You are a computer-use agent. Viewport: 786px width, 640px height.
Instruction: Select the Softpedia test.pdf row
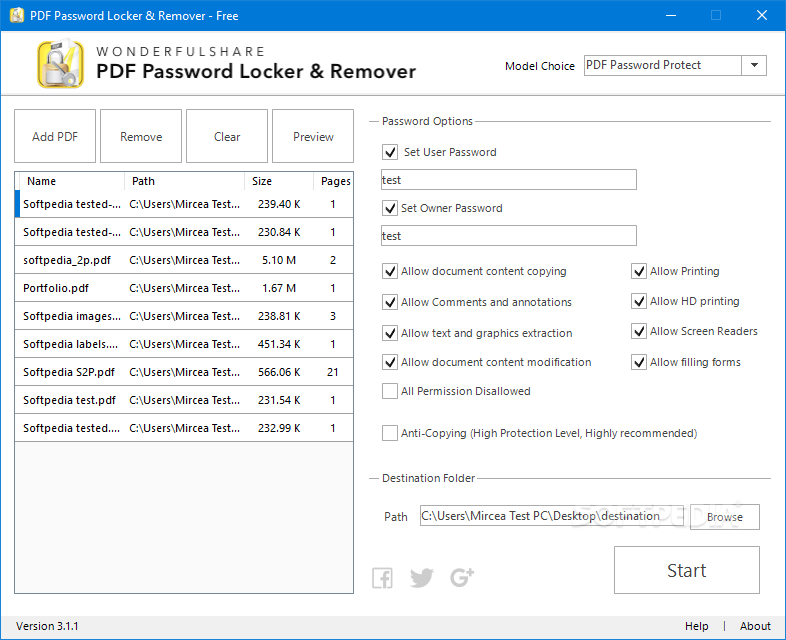(x=184, y=400)
